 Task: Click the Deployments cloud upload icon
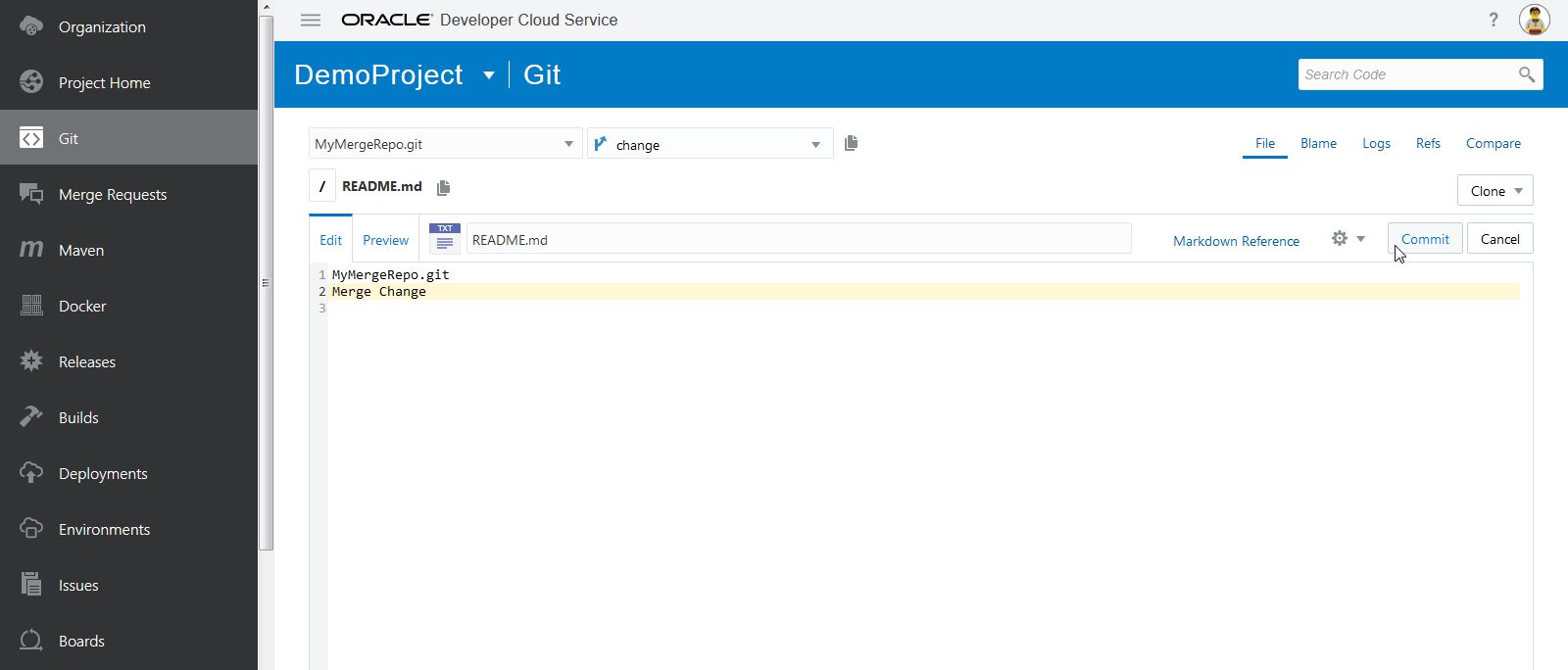[31, 472]
